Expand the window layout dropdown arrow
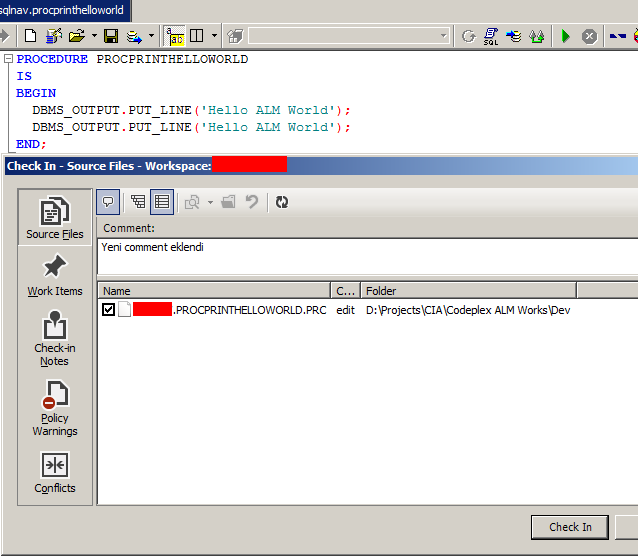The image size is (638, 559). [x=213, y=36]
